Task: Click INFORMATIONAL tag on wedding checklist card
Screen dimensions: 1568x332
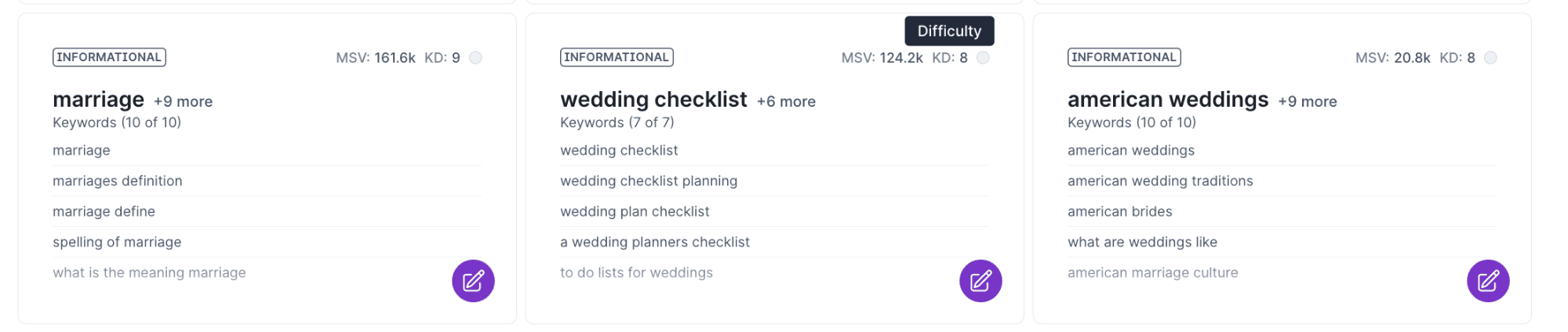Action: (x=617, y=57)
